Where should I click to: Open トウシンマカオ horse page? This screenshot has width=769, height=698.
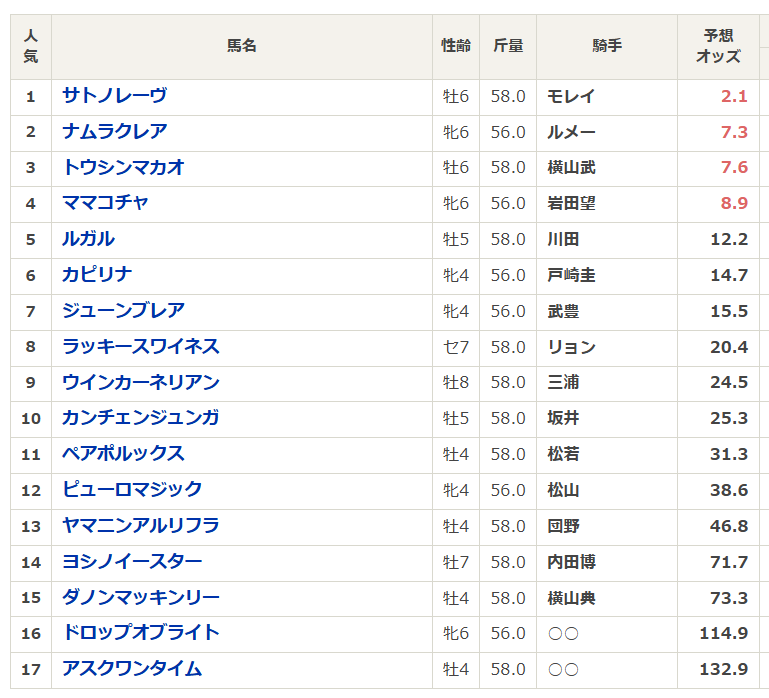(x=123, y=167)
